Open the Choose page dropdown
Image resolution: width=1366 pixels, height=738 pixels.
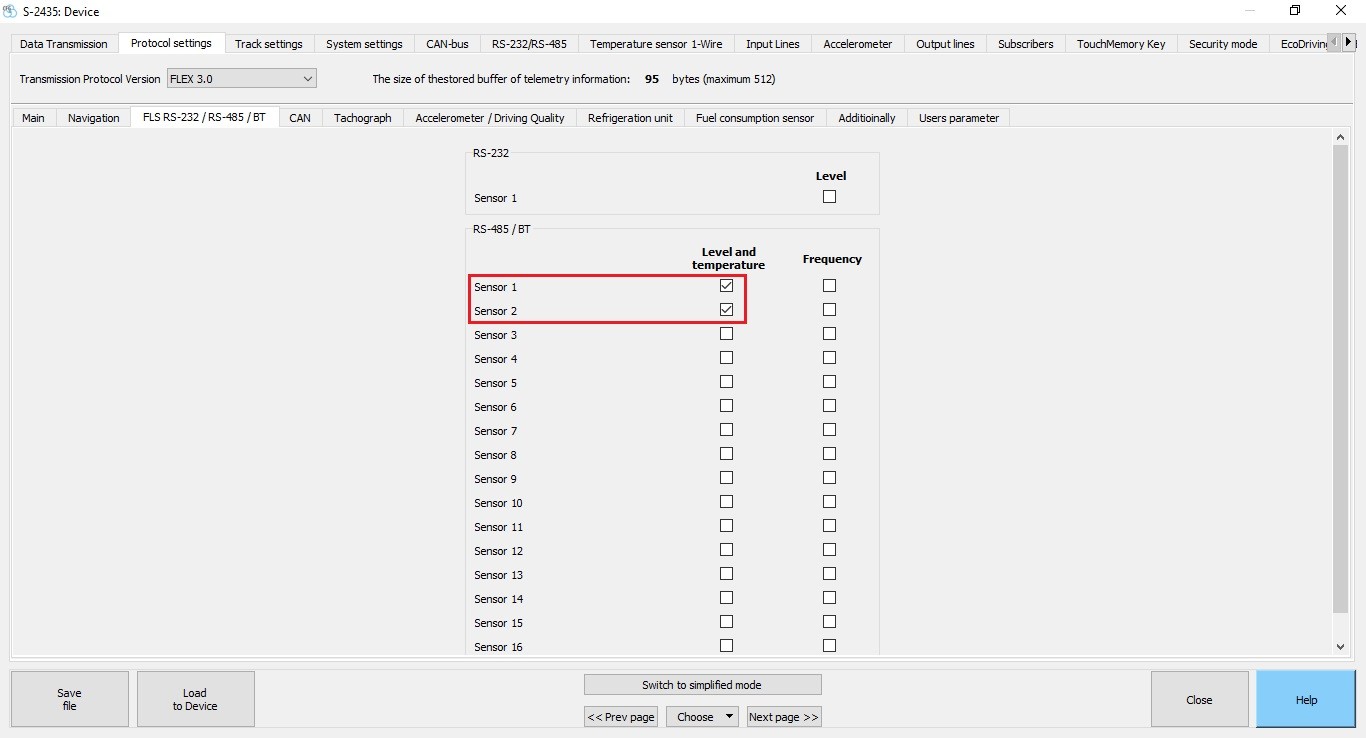[702, 716]
